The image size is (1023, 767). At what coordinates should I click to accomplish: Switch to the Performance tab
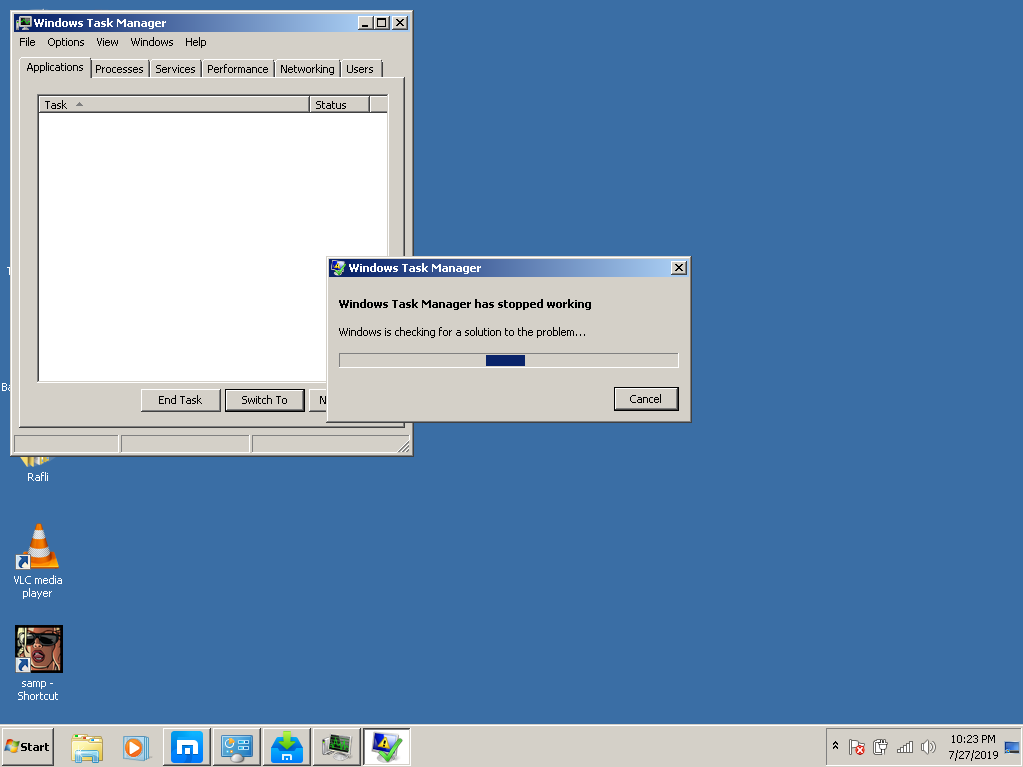click(x=237, y=69)
